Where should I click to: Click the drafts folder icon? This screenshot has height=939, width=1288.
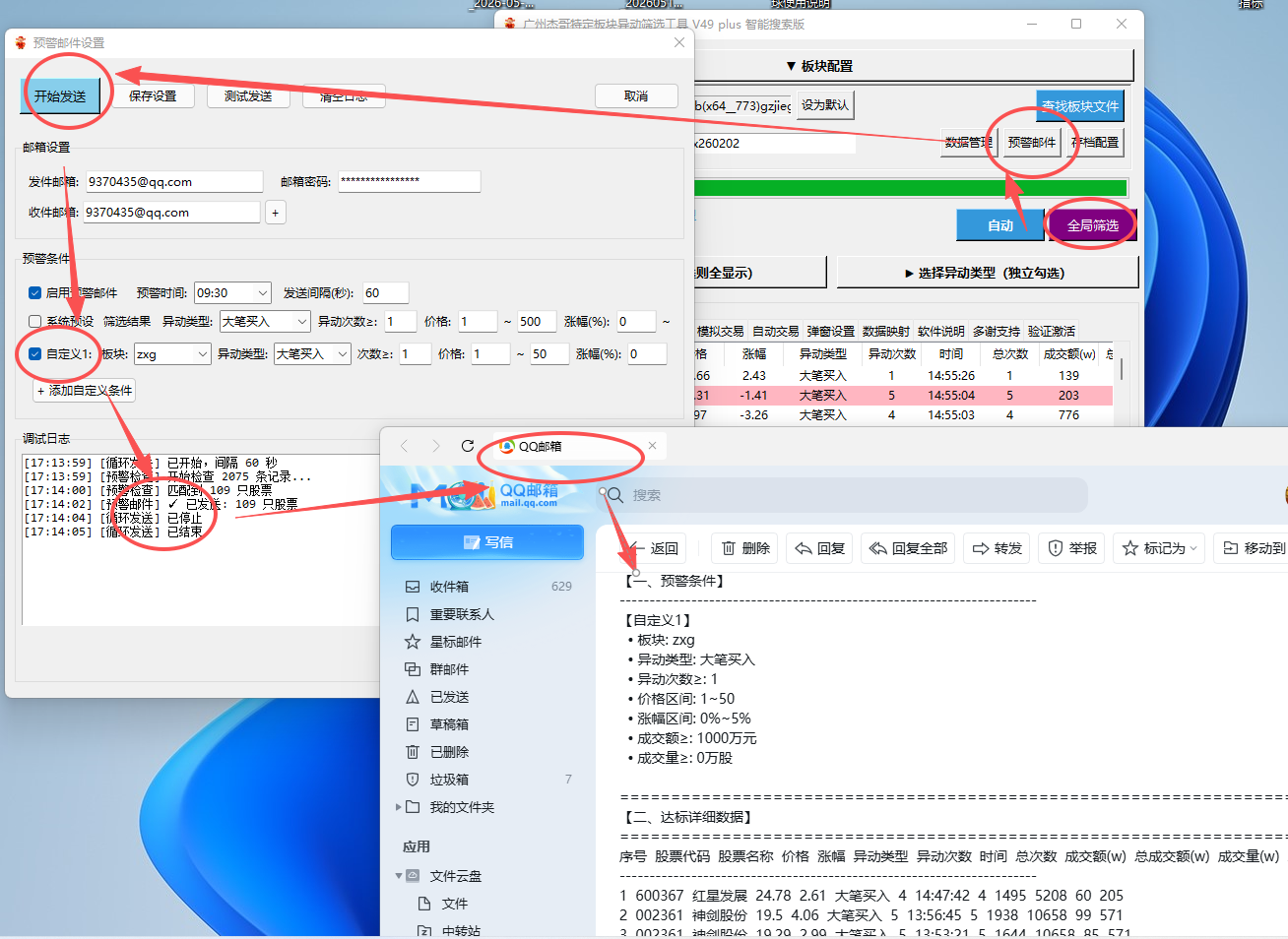pyautogui.click(x=413, y=724)
